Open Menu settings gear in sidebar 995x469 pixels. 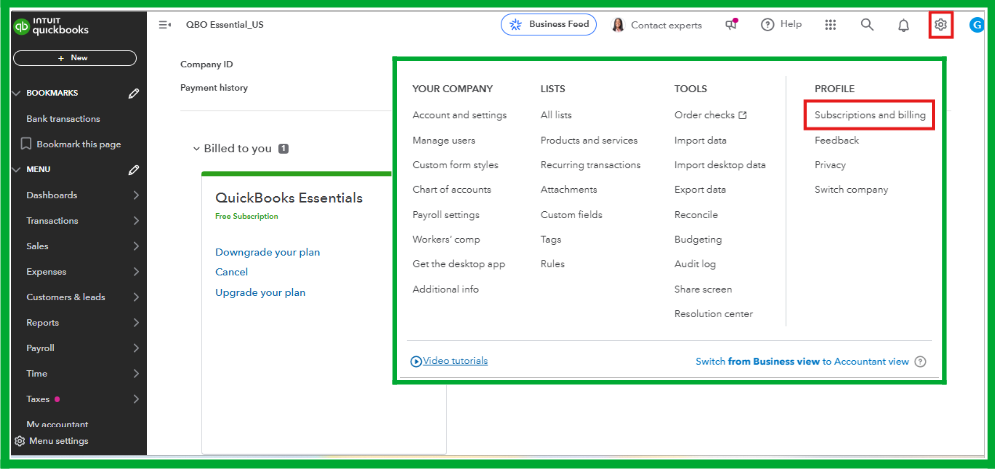(20, 441)
